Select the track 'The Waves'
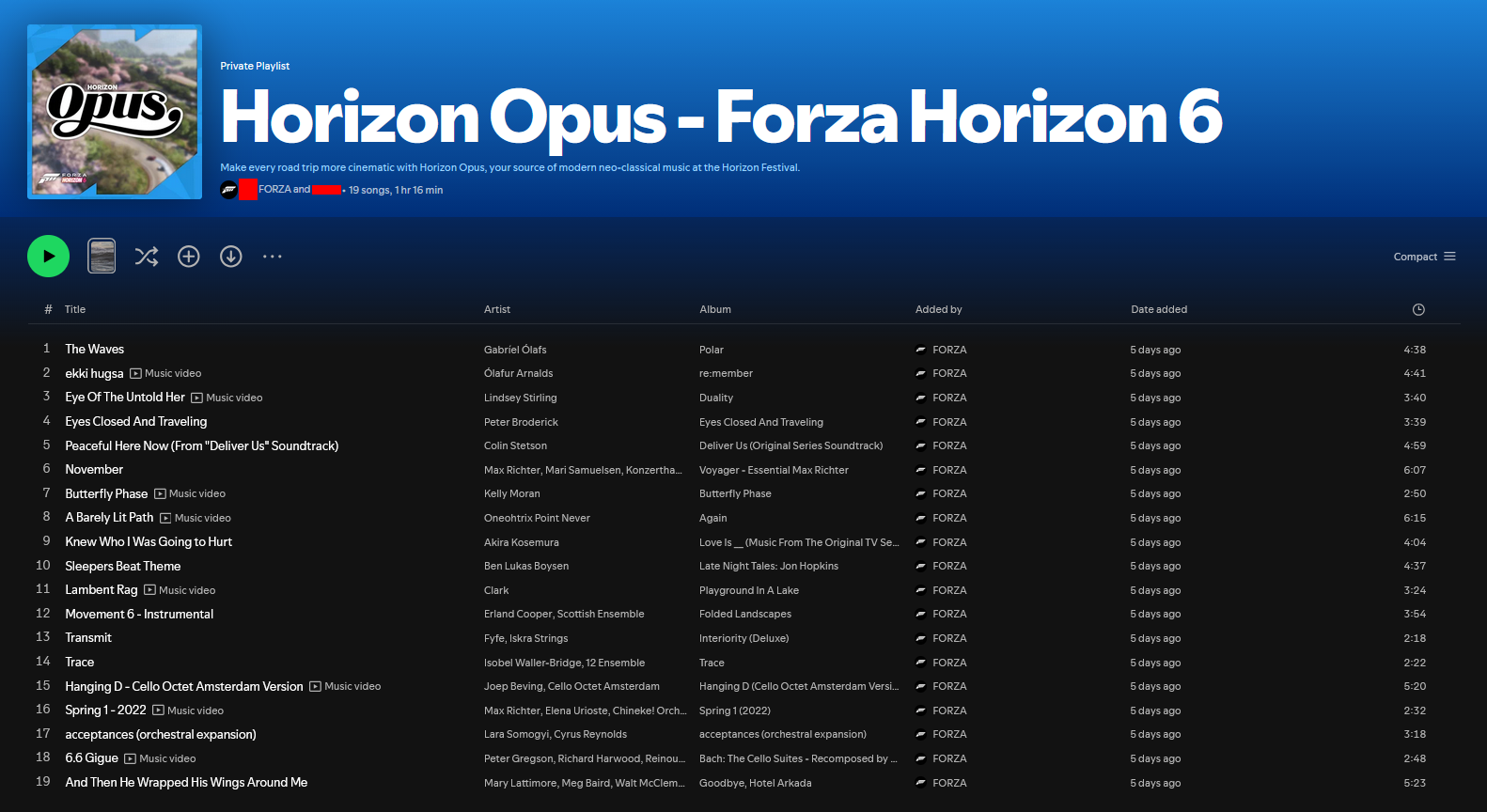Image resolution: width=1487 pixels, height=812 pixels. click(x=94, y=349)
